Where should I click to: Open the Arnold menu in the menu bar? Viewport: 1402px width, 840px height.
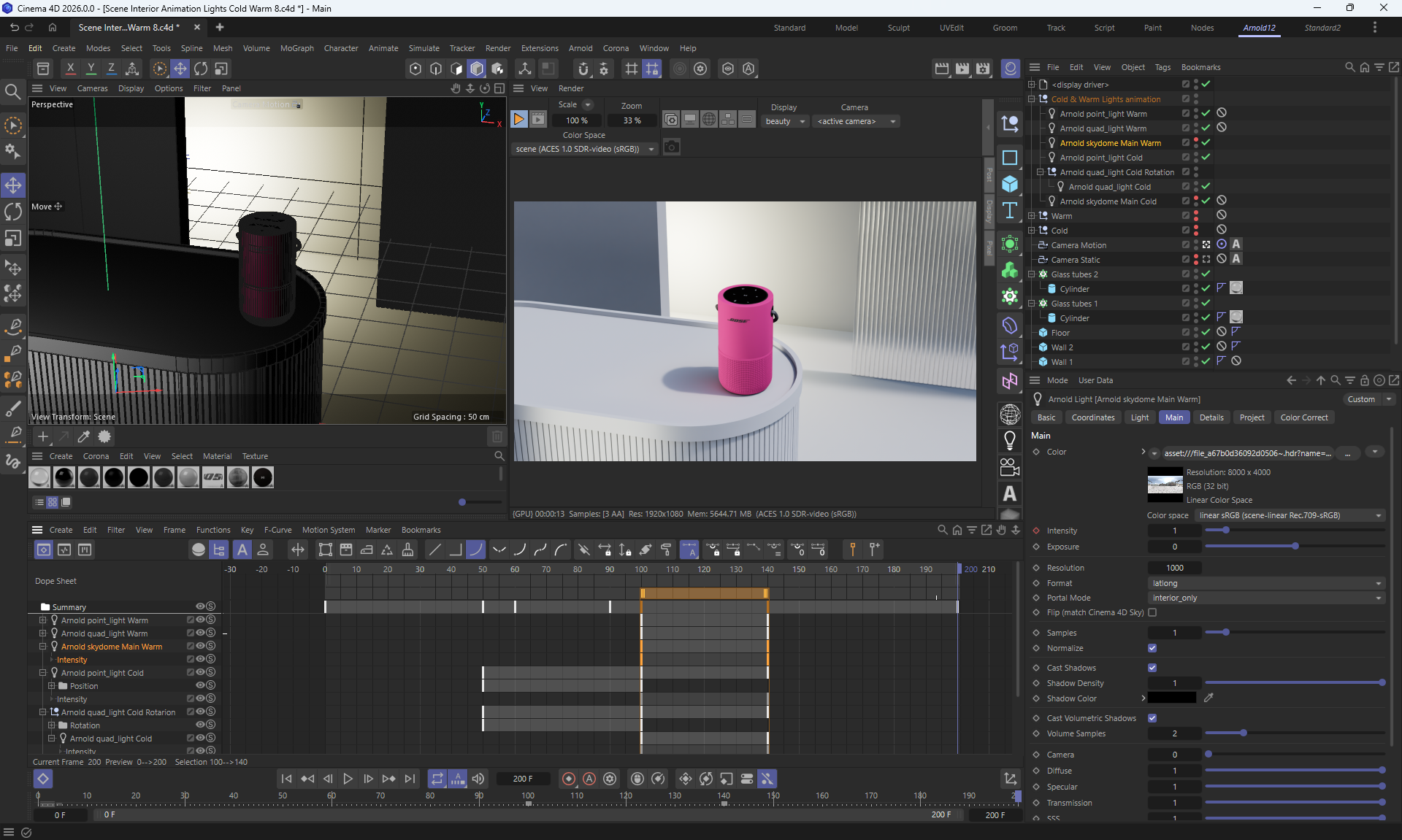[581, 48]
